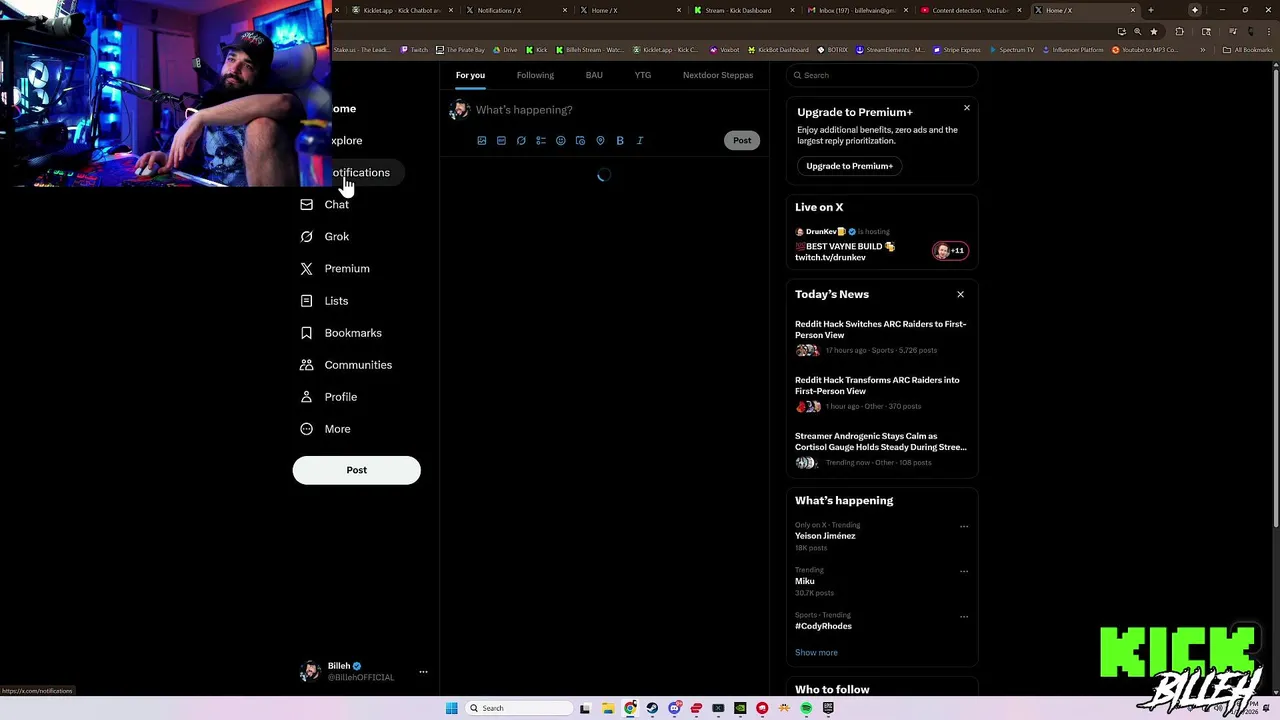Open Discord from the taskbar
1280x720 pixels.
click(674, 708)
